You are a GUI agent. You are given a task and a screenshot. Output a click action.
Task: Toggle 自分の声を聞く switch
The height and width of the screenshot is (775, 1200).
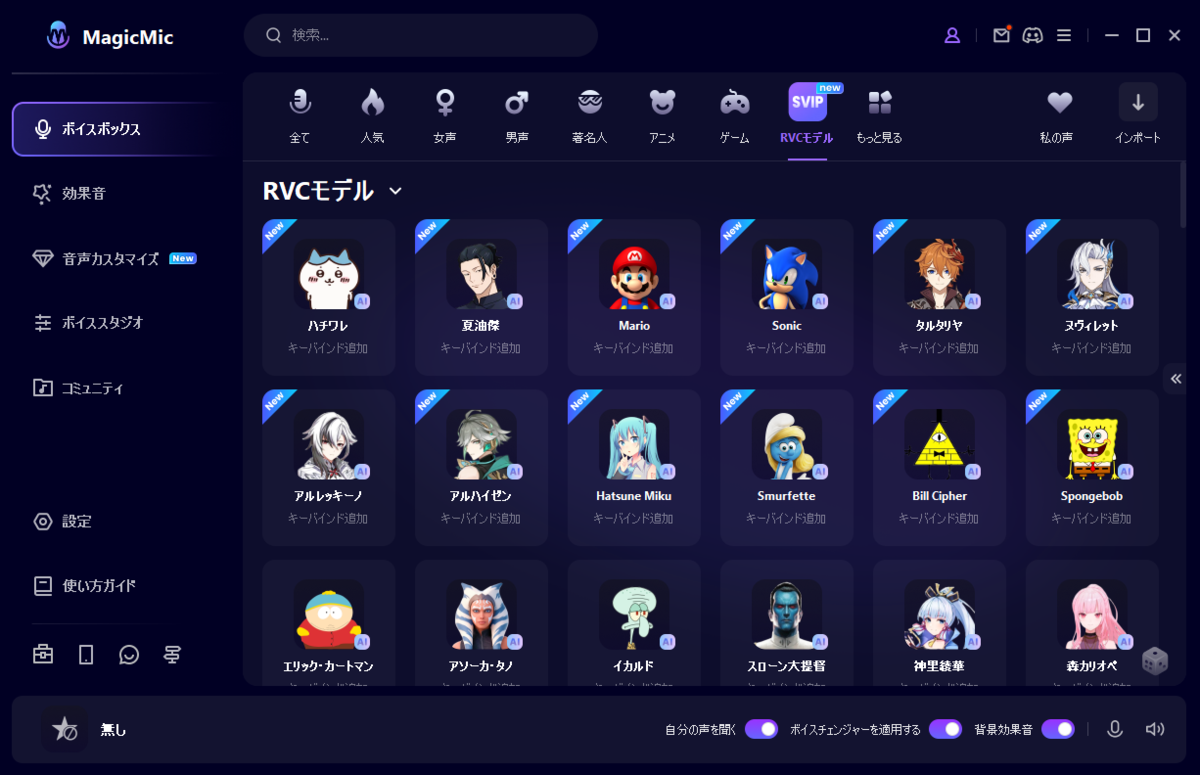pos(761,729)
